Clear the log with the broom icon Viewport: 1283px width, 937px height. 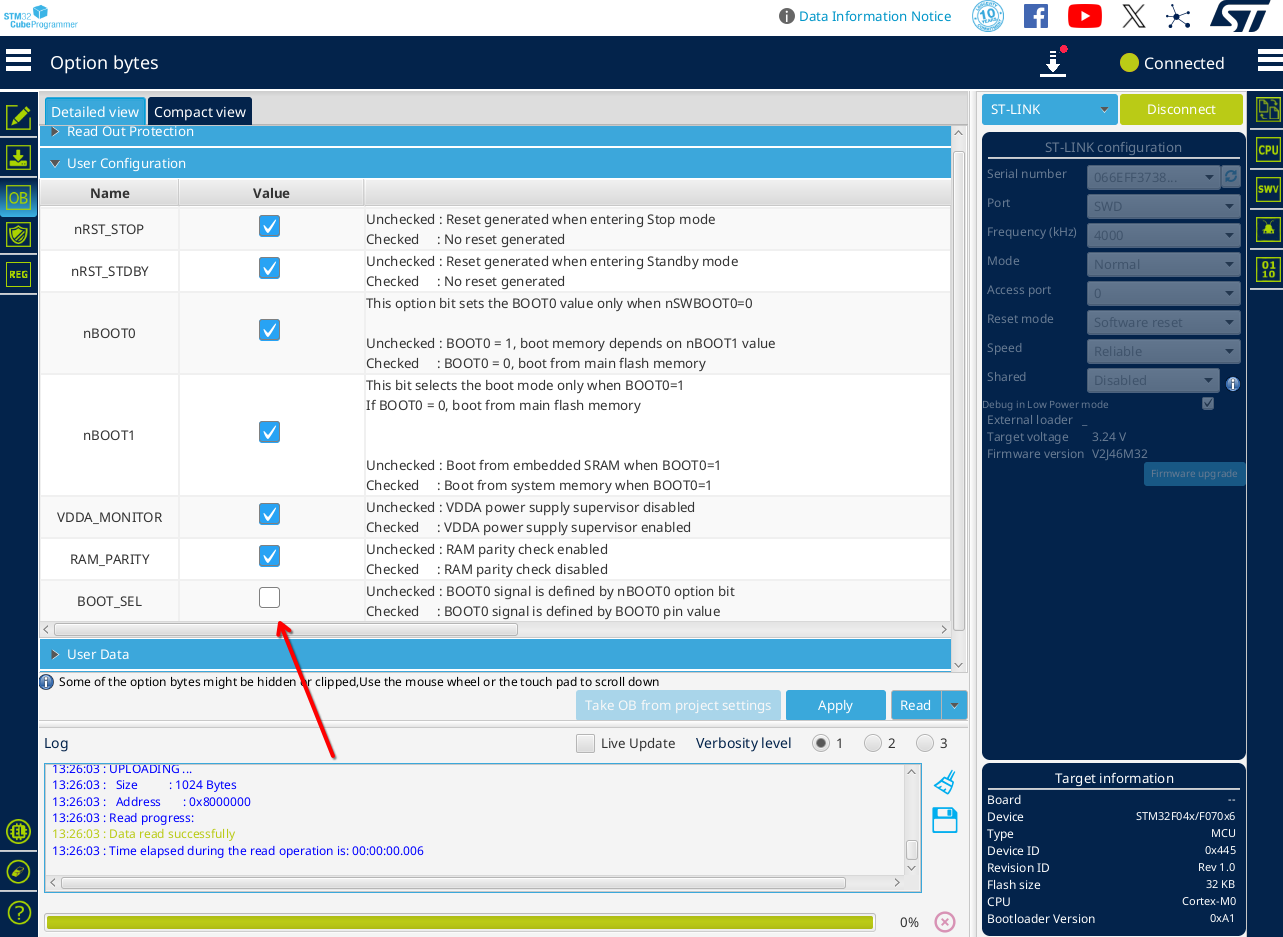coord(945,783)
